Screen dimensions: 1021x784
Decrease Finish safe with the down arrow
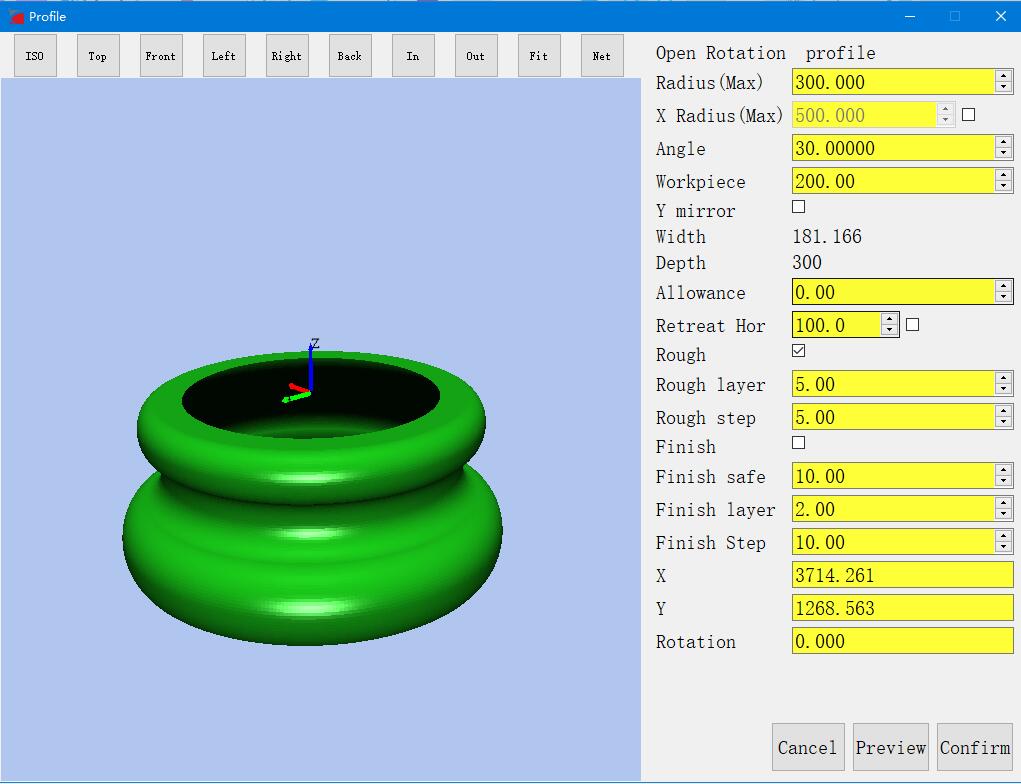tap(1003, 482)
